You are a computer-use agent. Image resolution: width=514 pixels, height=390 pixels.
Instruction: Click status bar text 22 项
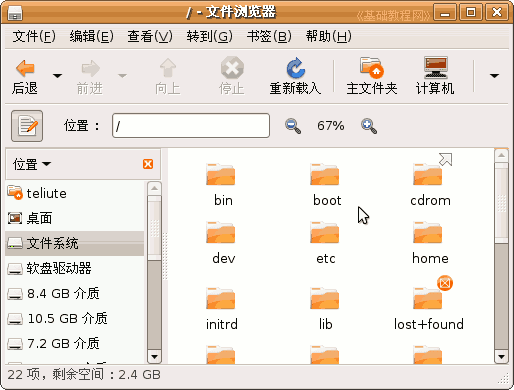pos(23,375)
